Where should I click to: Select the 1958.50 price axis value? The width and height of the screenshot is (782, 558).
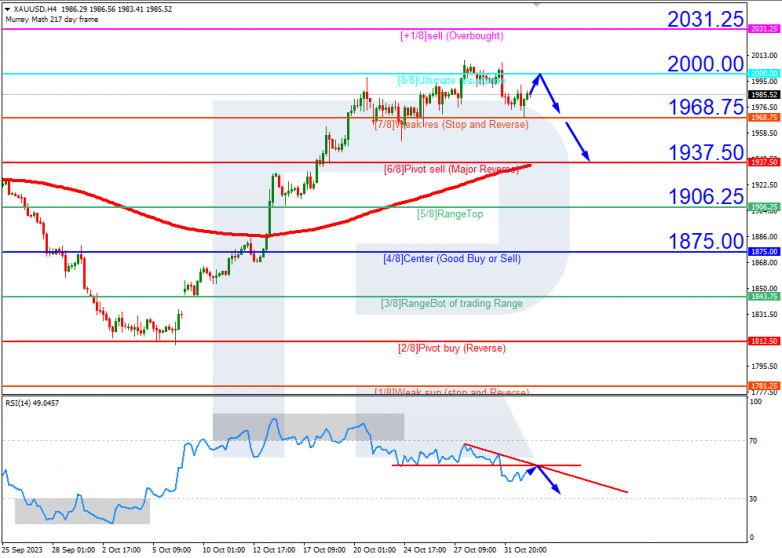(x=766, y=133)
